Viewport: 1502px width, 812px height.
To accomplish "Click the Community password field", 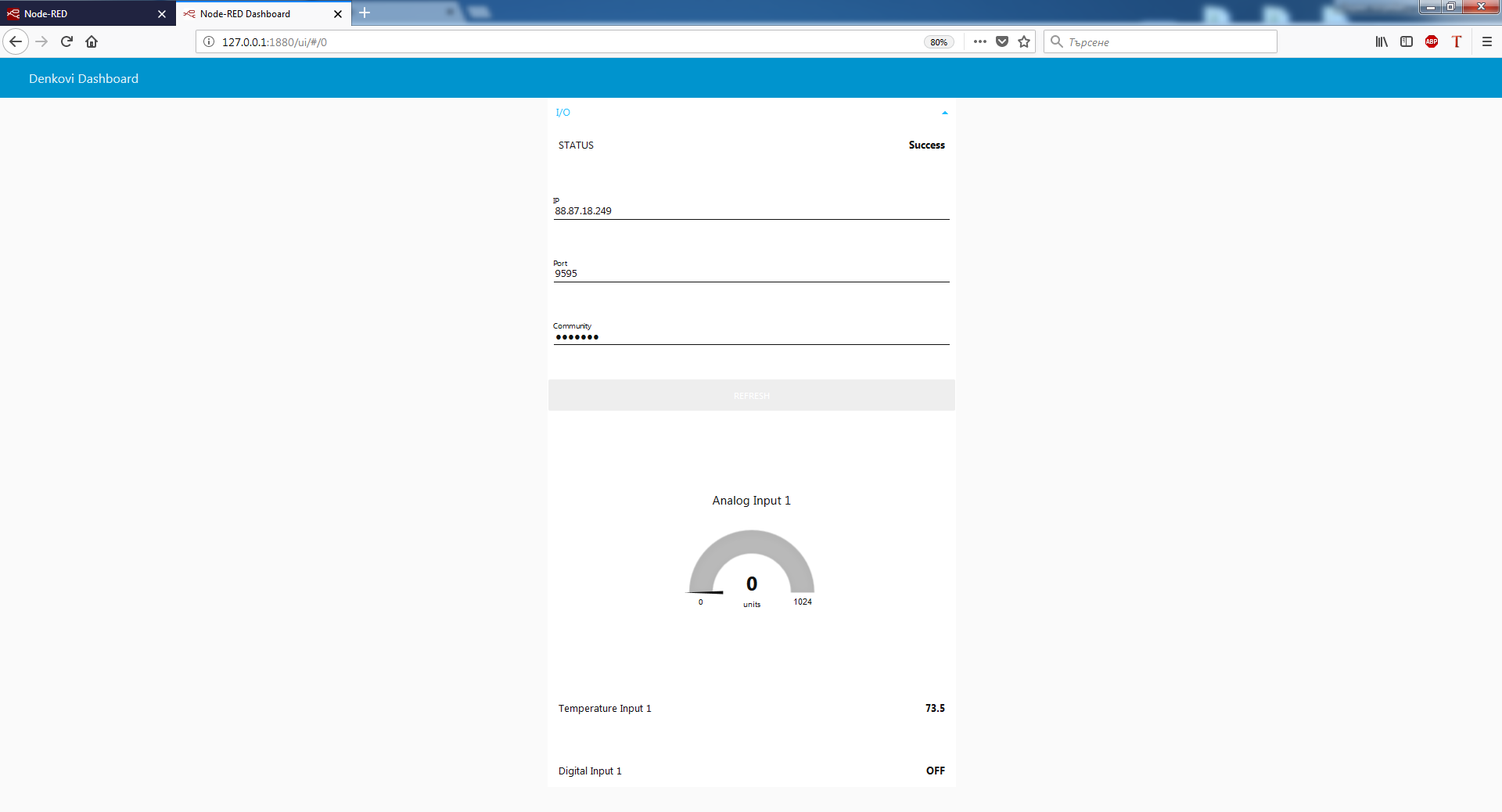I will point(750,336).
